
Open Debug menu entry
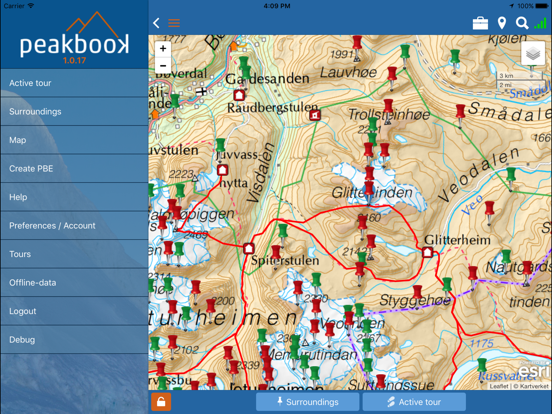(74, 340)
